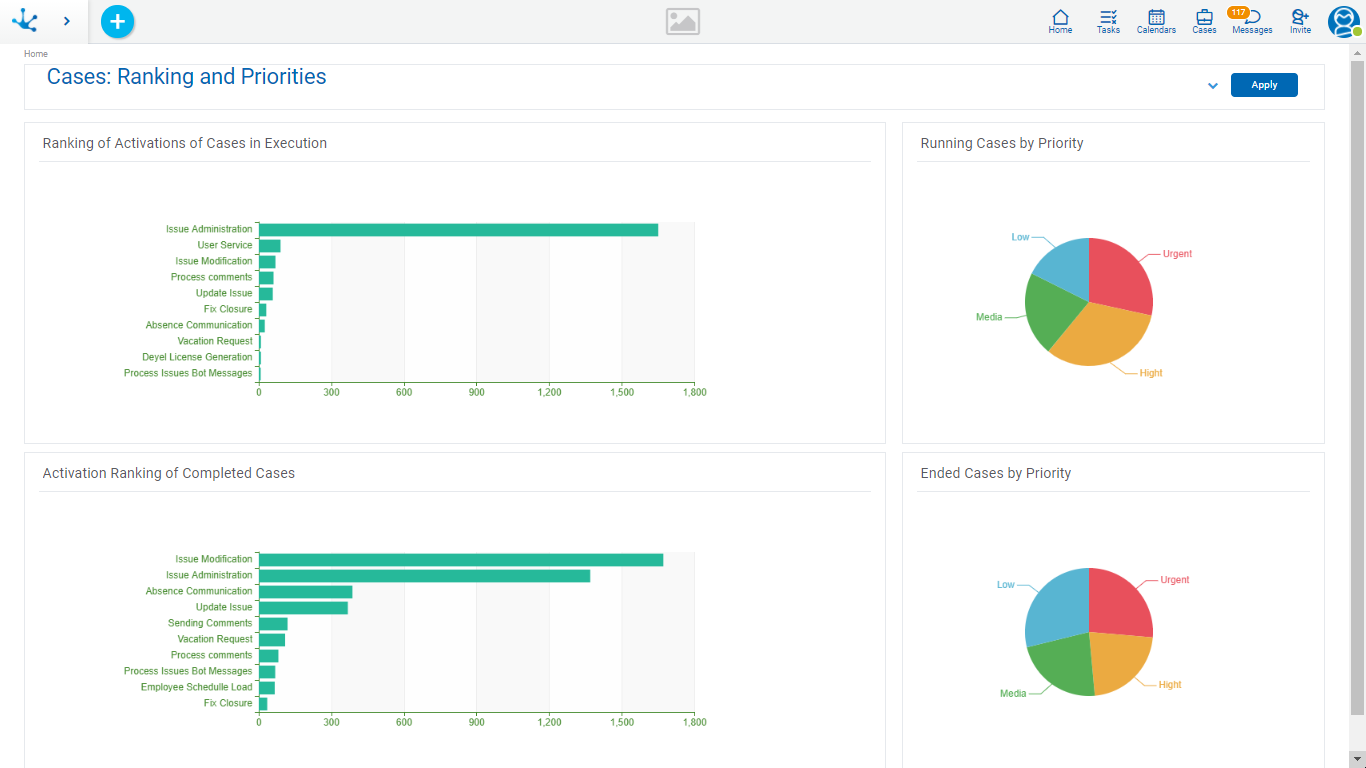Expand the filter dropdown chevron beside Apply
1366x768 pixels.
1212,86
